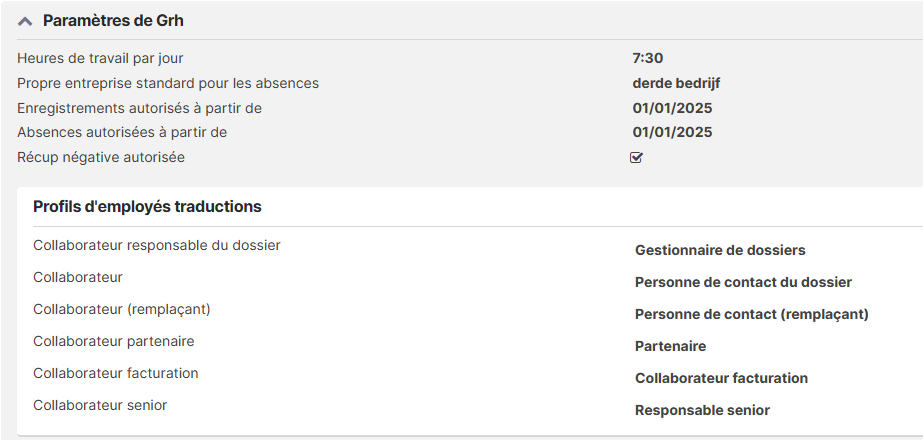Click the Récup négative autorisée label
This screenshot has height=440, width=923.
(x=101, y=157)
